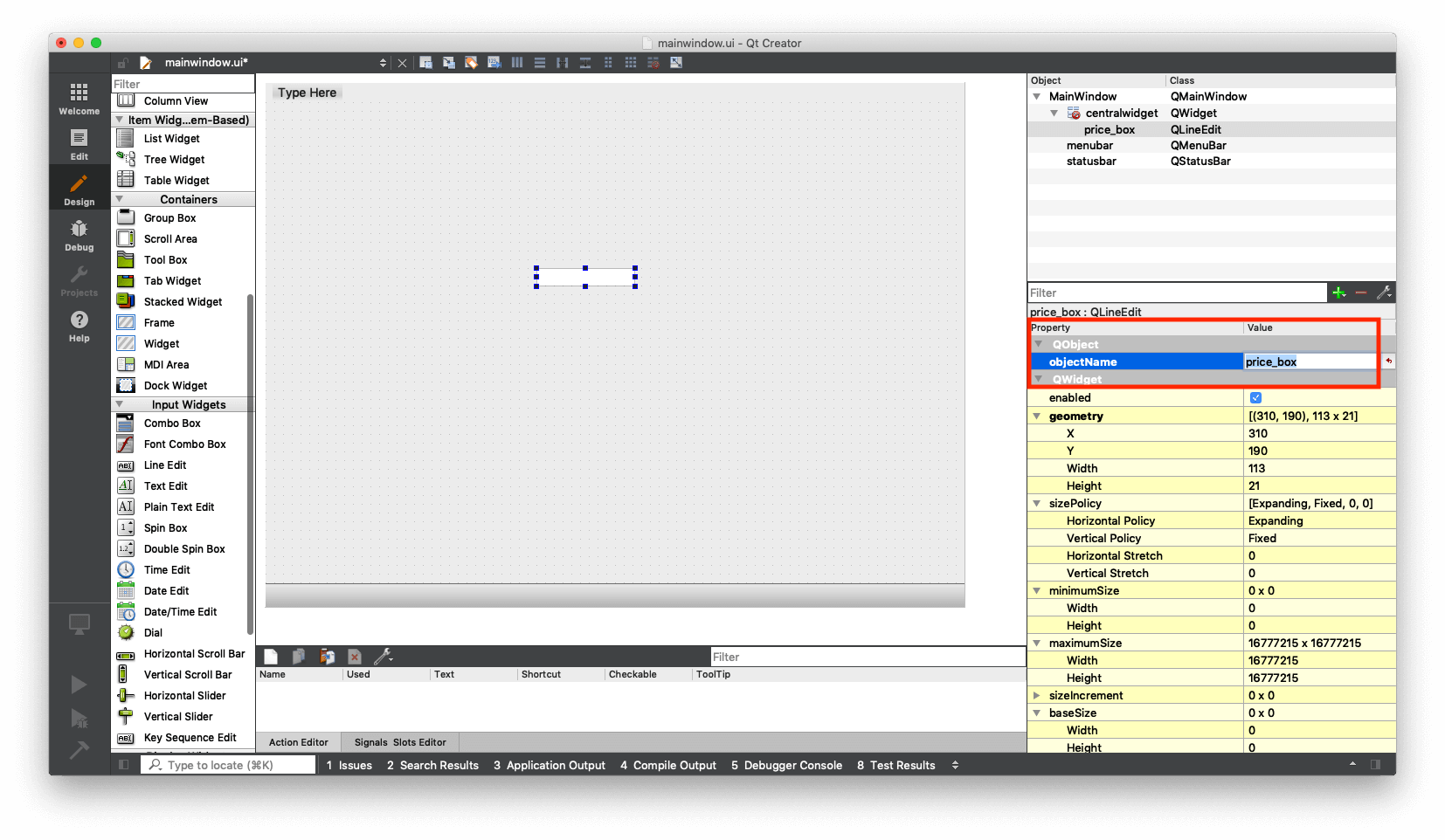Open Welcome mode in the sidebar

pos(79,99)
